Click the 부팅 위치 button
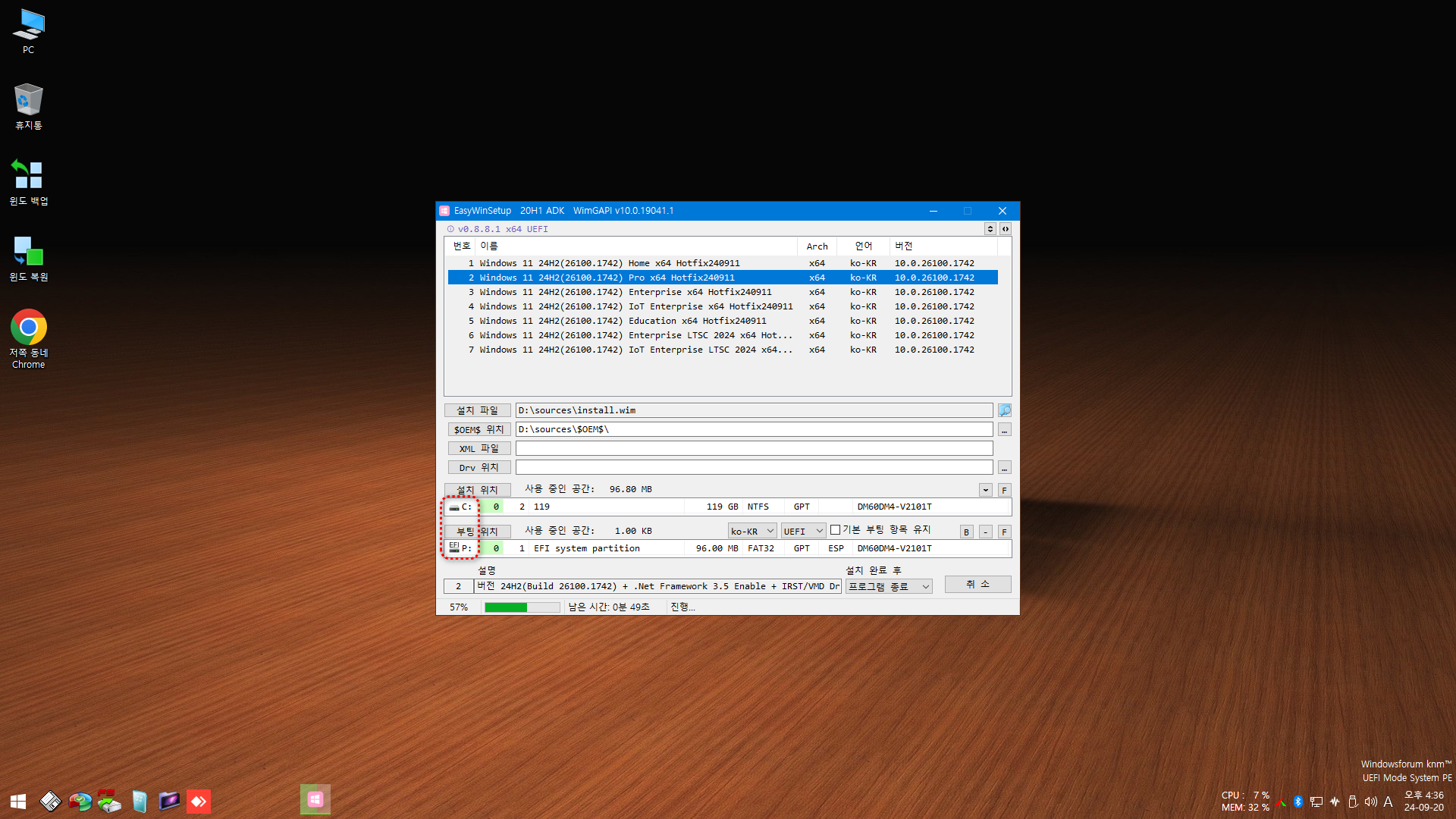Viewport: 1456px width, 819px height. (477, 531)
